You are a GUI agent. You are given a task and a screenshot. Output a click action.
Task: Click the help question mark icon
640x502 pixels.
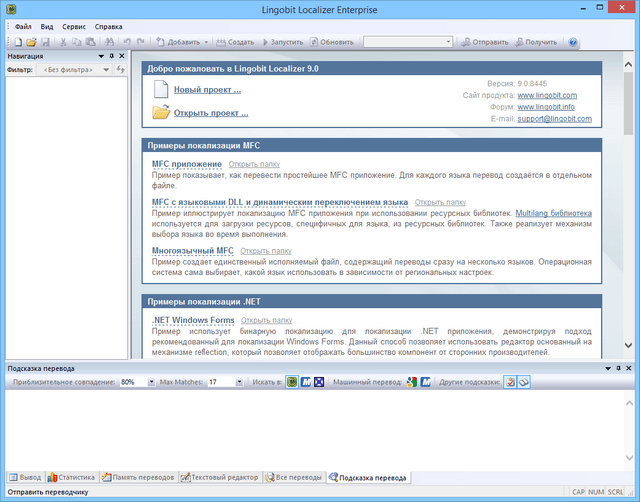[573, 42]
